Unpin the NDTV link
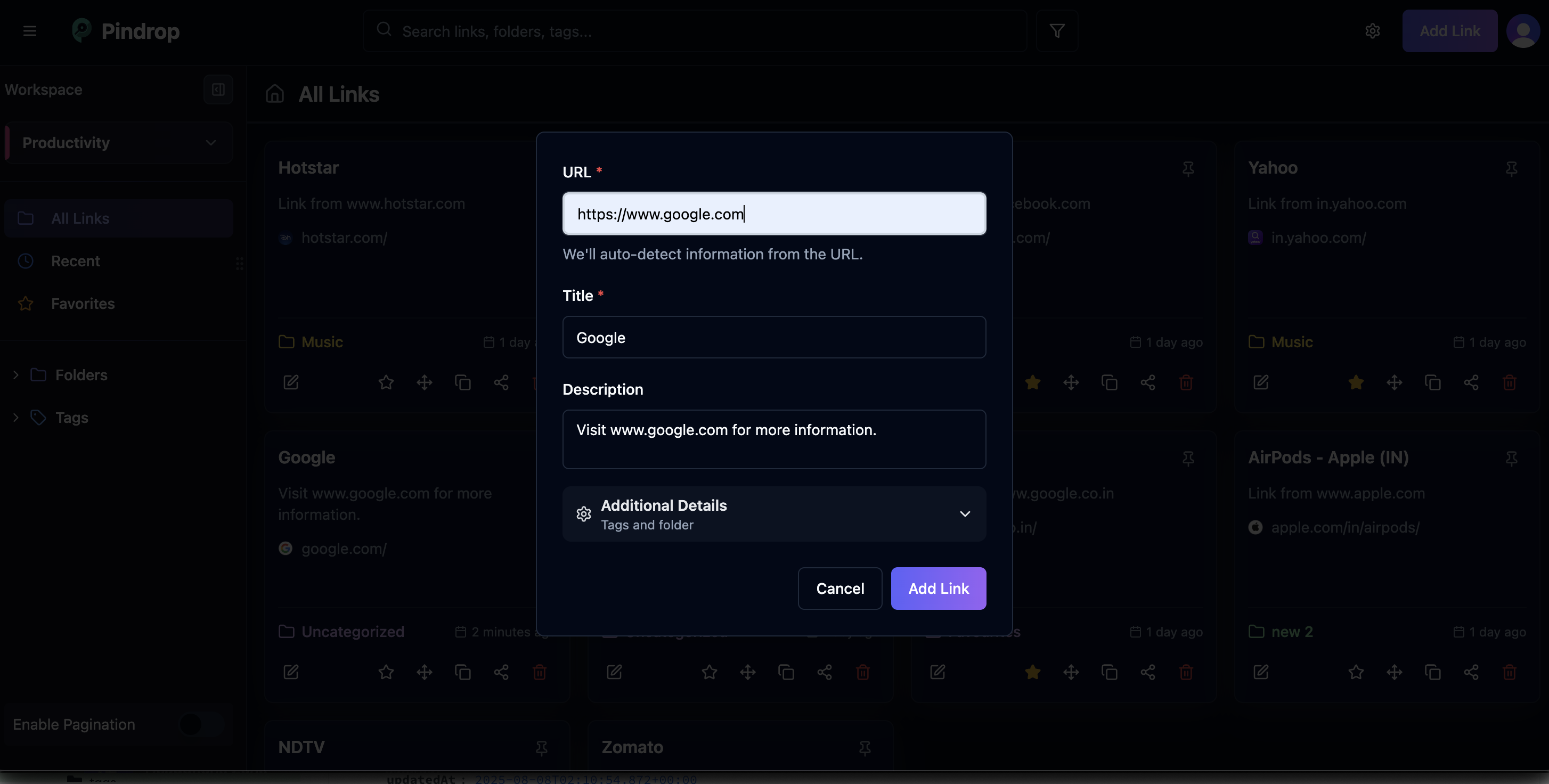The image size is (1549, 784). click(541, 748)
